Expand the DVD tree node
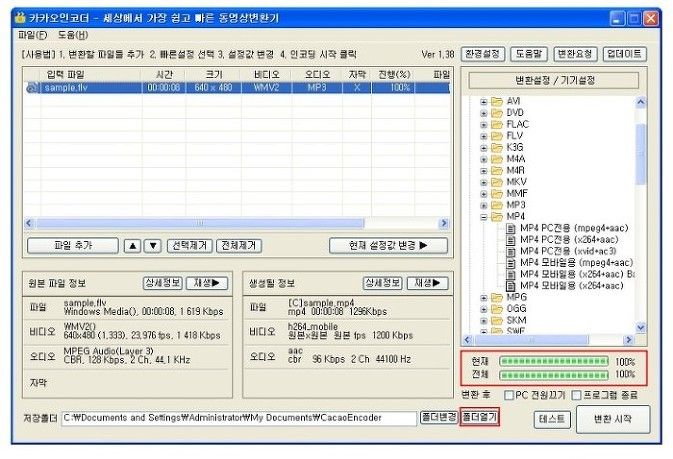Viewport: 673px width, 459px height. [x=484, y=113]
